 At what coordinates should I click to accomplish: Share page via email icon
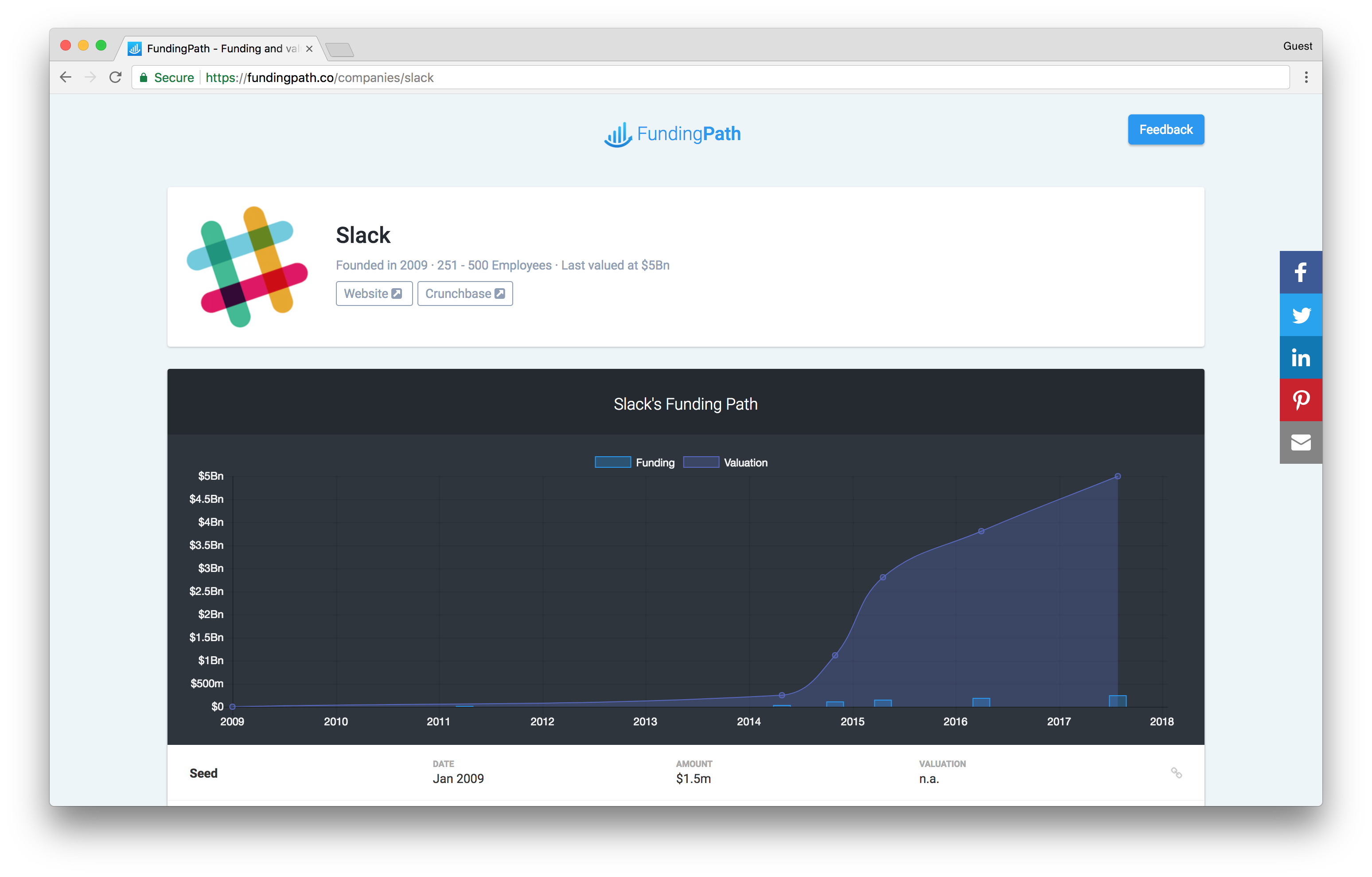tap(1300, 442)
